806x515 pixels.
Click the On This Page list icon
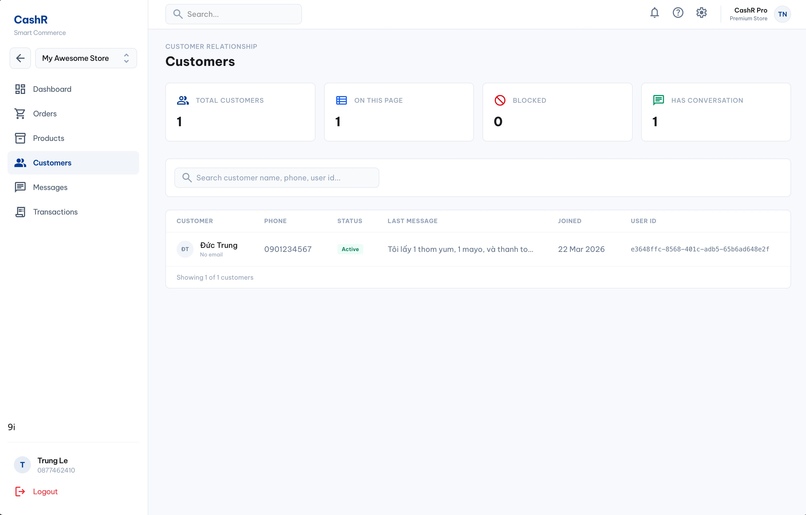[x=341, y=100]
